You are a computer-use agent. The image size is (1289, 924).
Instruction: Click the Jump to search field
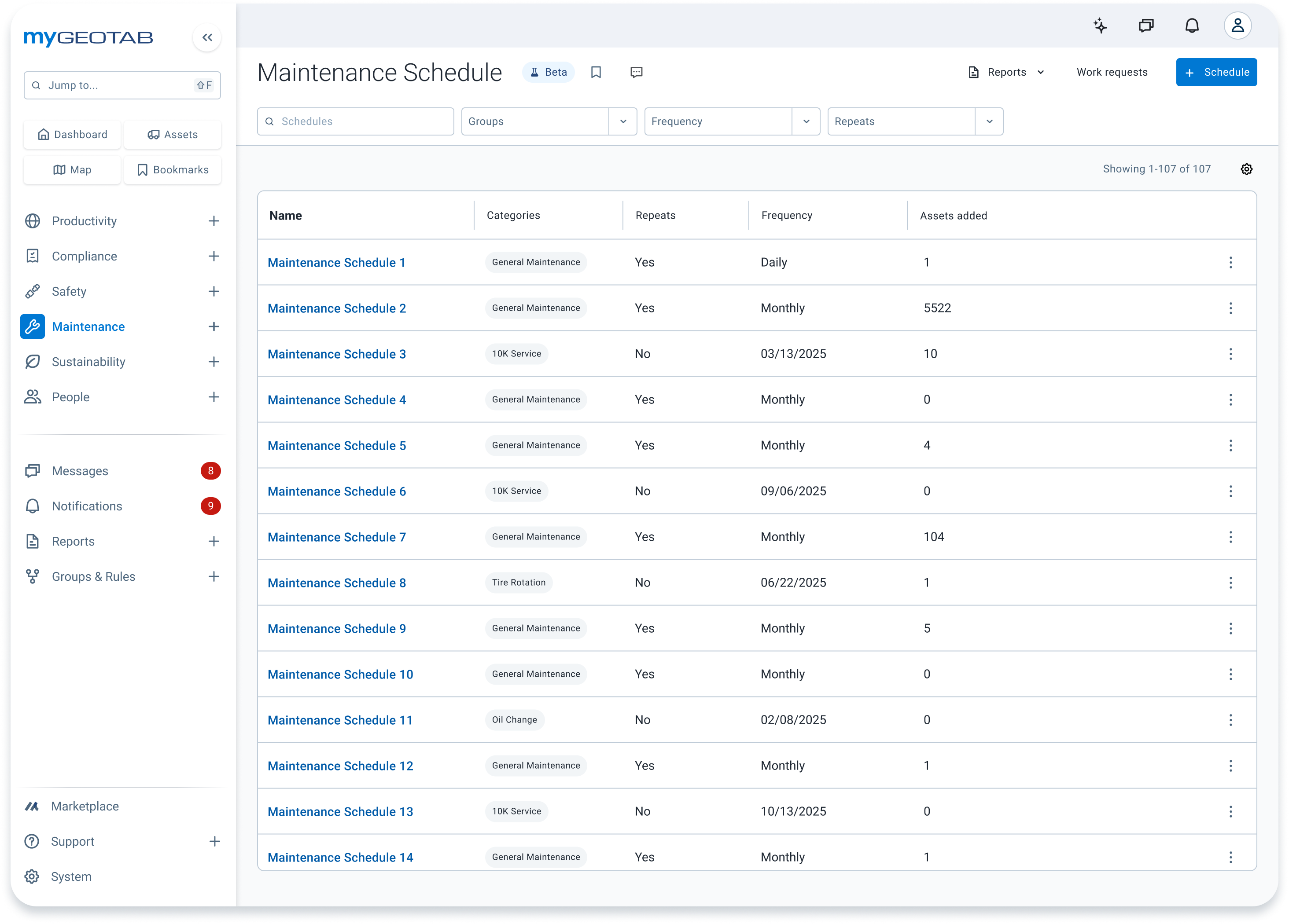pos(122,85)
